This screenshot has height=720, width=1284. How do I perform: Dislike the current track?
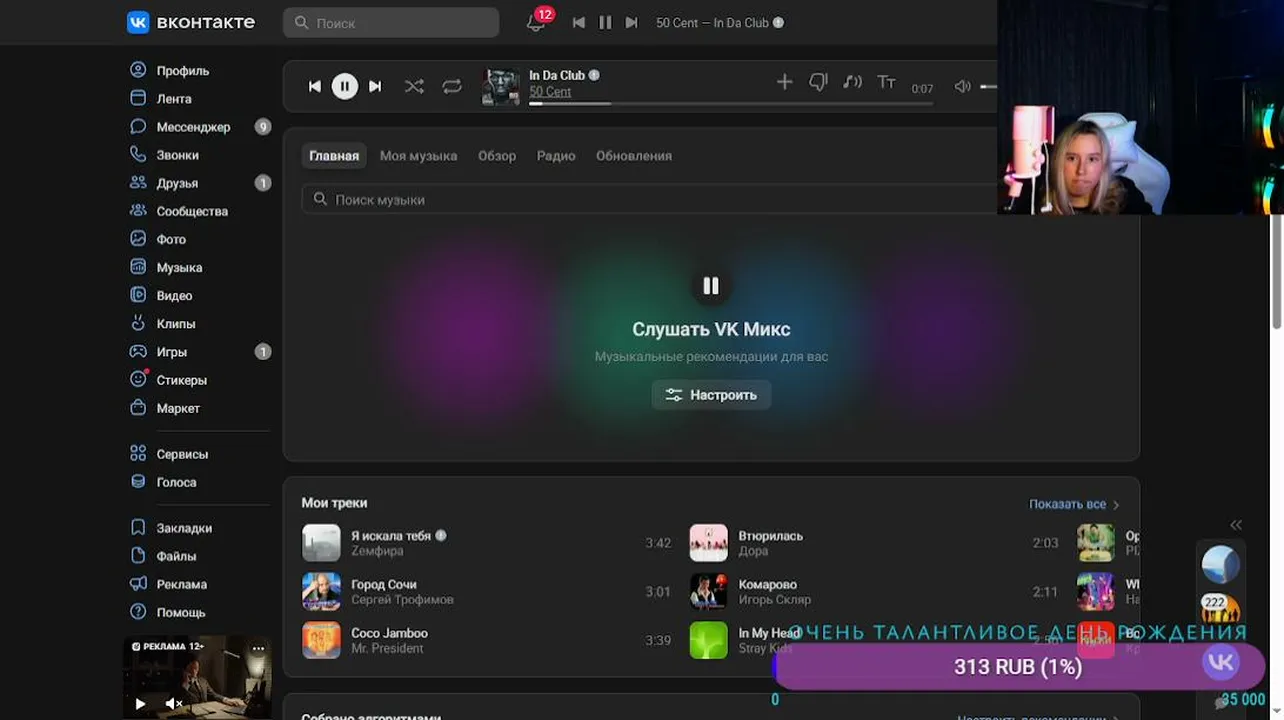[818, 83]
